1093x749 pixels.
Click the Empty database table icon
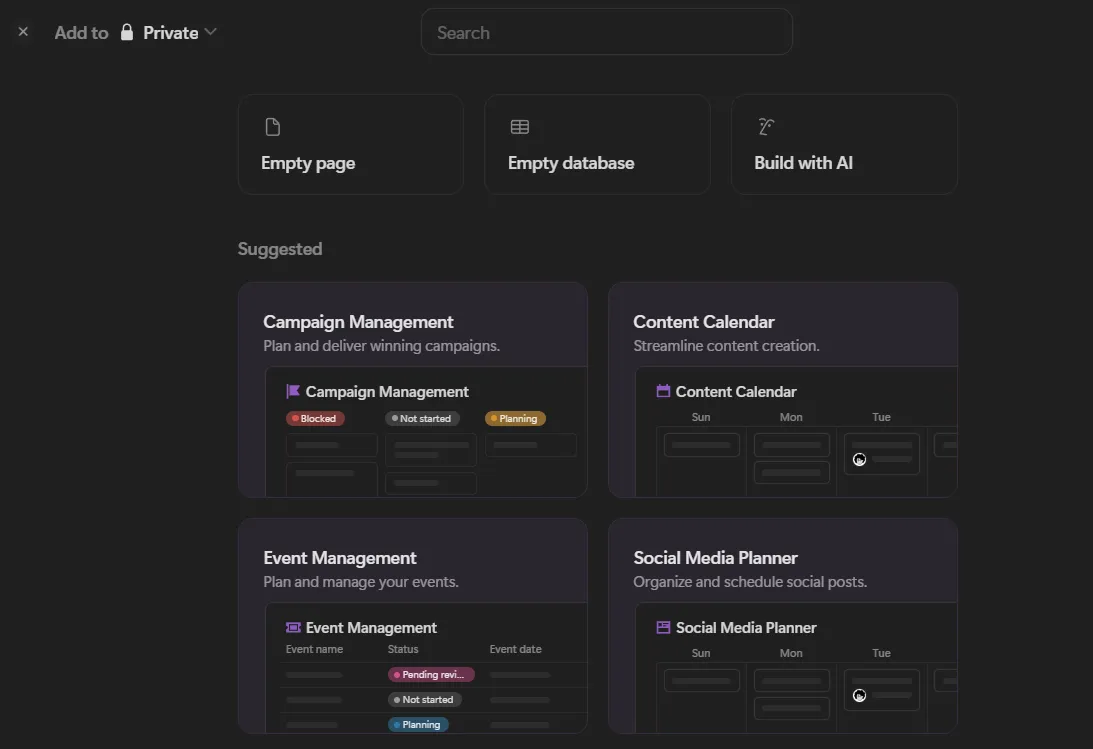pos(519,127)
